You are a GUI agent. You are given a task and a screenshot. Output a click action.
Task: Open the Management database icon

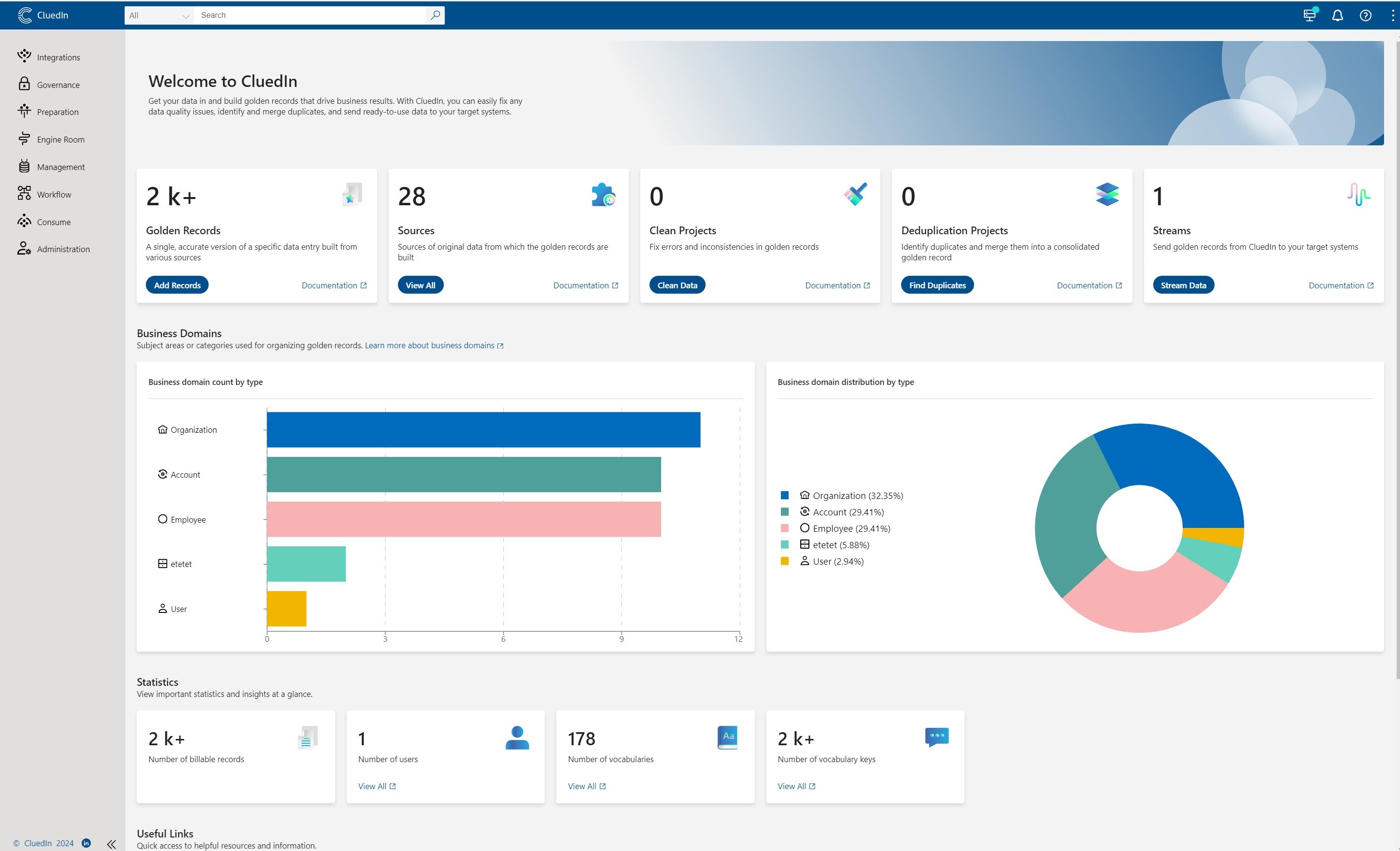24,166
